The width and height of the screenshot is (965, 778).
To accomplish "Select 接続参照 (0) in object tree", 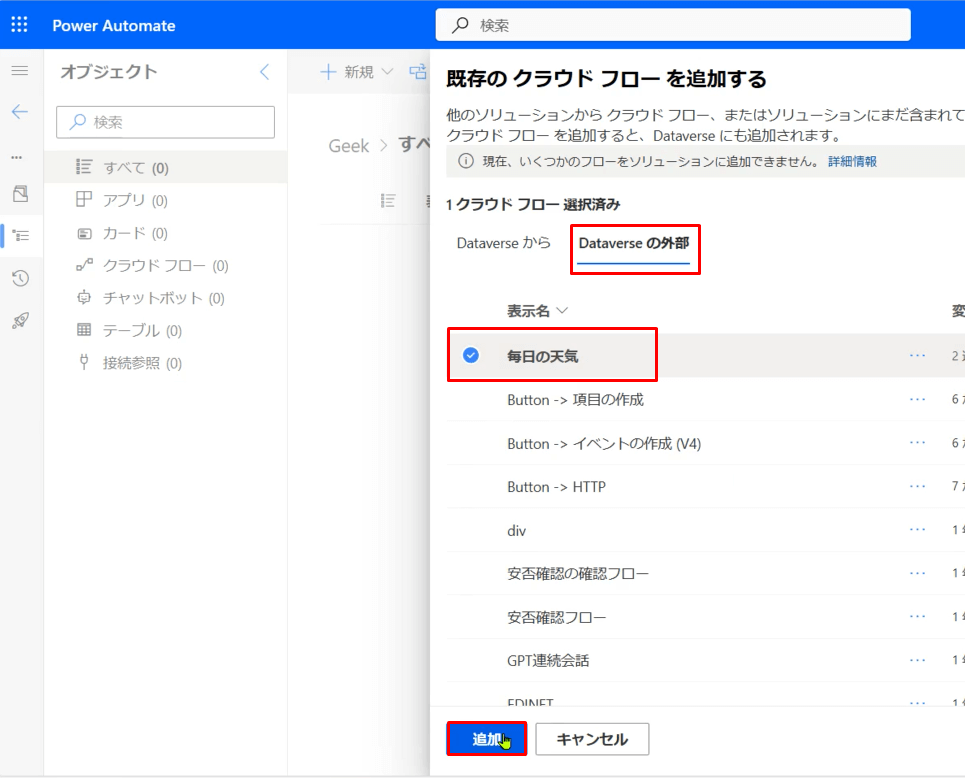I will 165,363.
